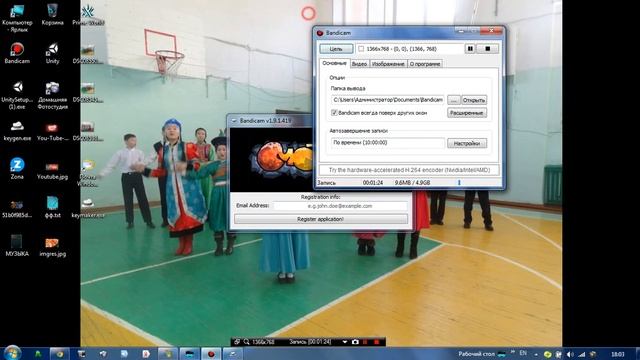Toggle the checkbox beside 1366x768 target
640x360 pixels.
tap(361, 49)
